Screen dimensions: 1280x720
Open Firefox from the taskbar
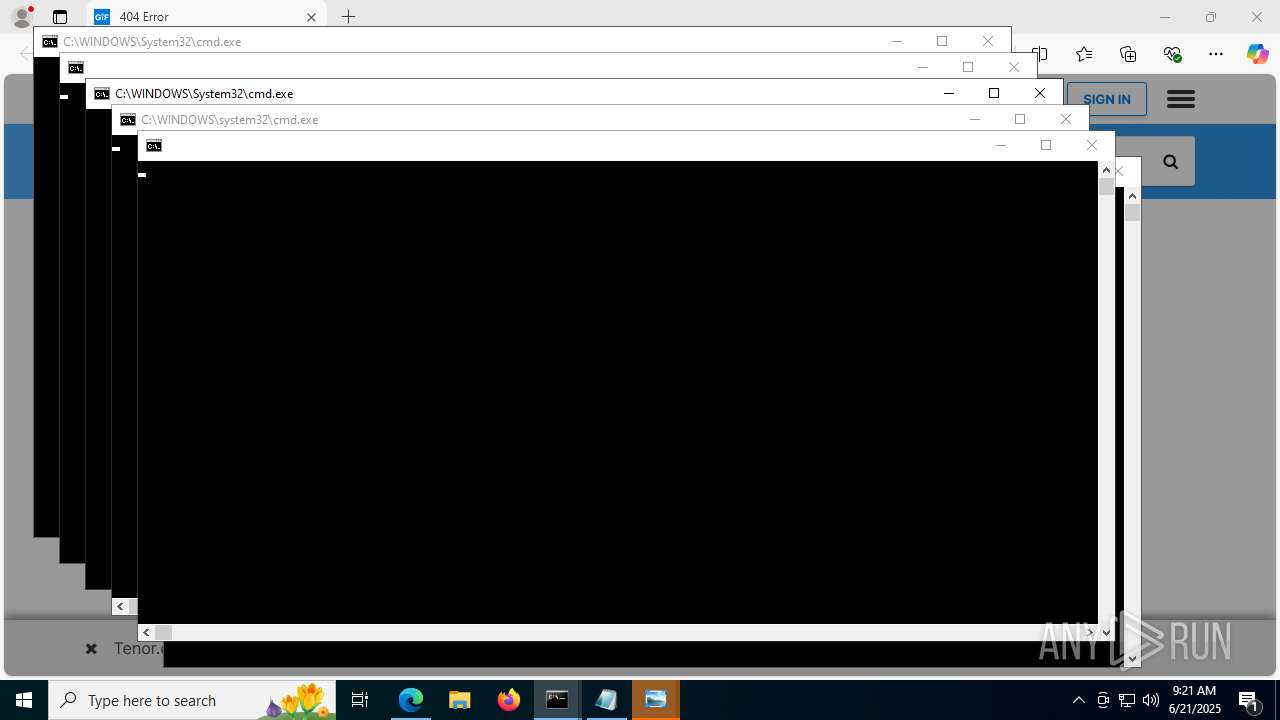(509, 700)
